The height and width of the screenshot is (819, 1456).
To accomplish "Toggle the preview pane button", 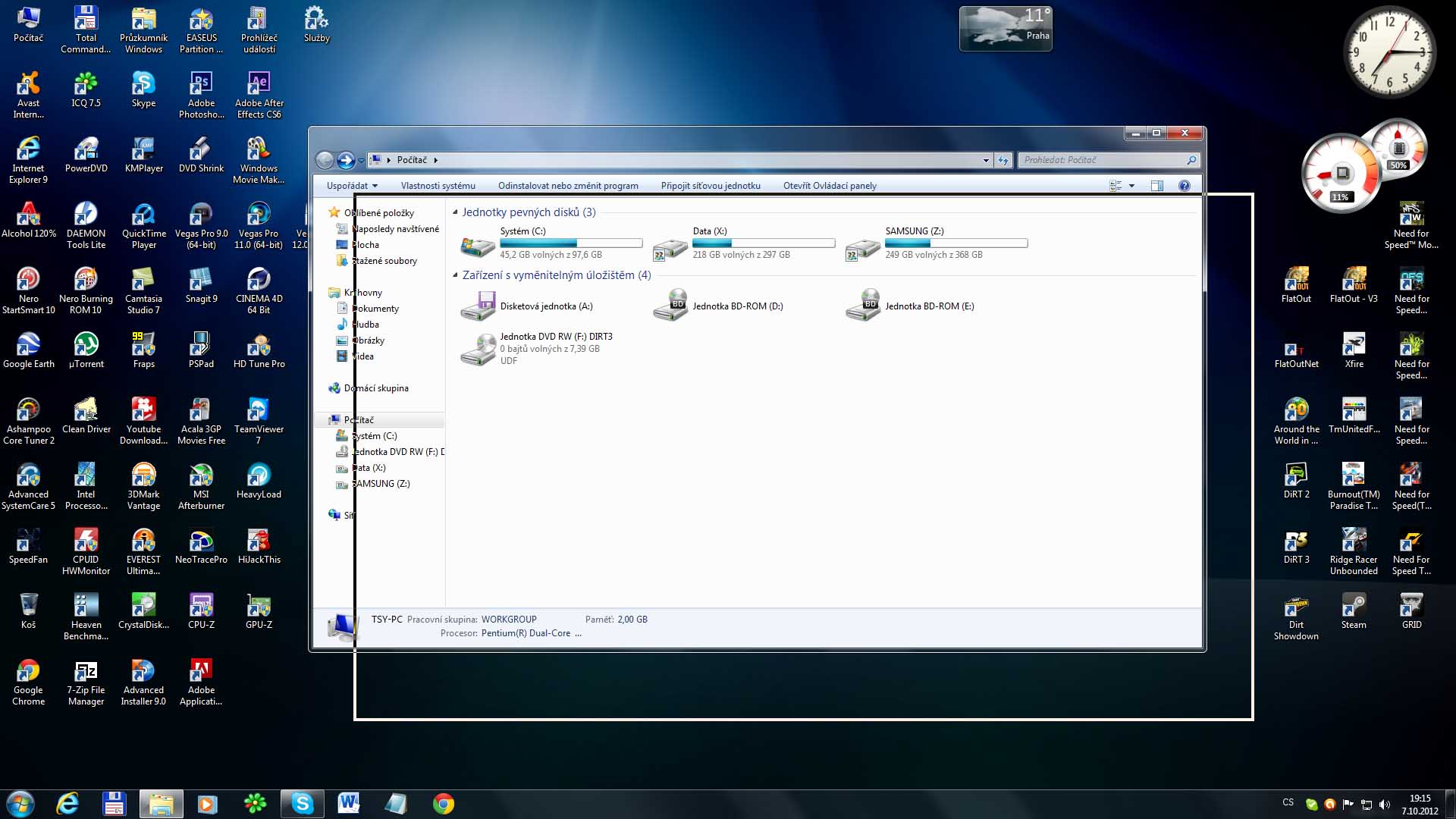I will 1156,186.
